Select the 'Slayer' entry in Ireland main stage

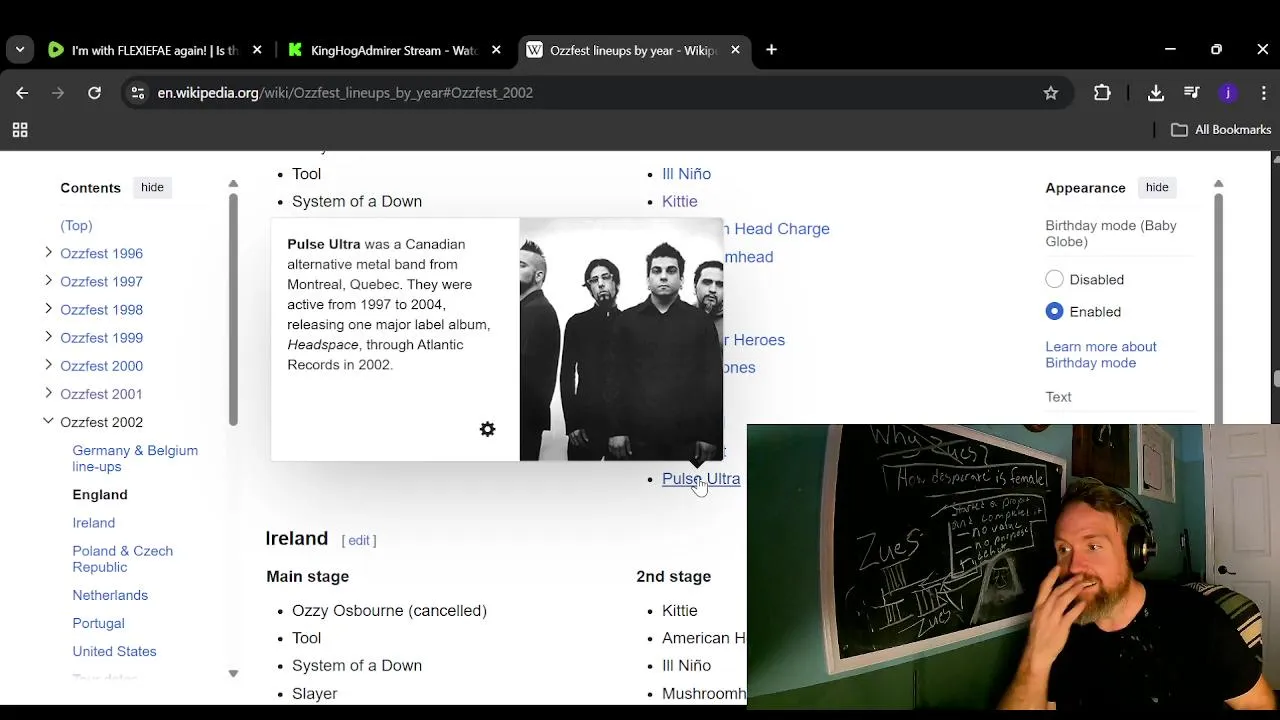click(x=314, y=693)
